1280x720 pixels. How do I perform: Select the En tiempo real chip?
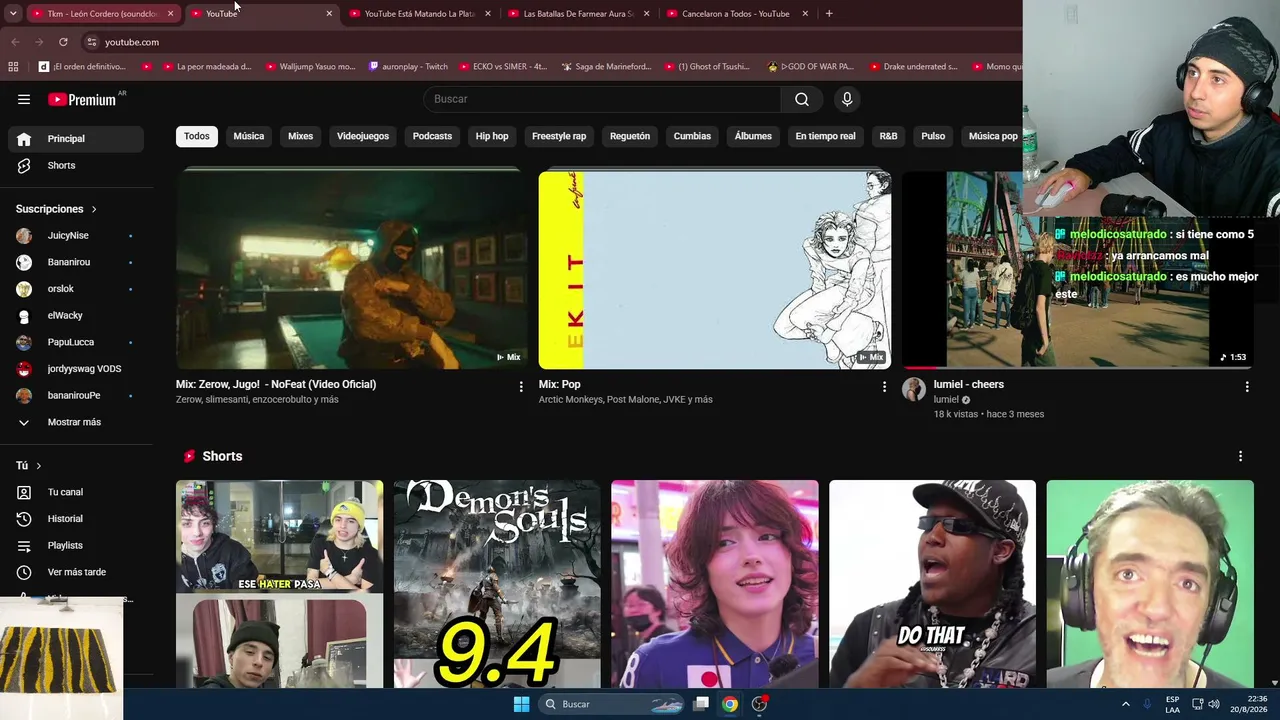(825, 136)
